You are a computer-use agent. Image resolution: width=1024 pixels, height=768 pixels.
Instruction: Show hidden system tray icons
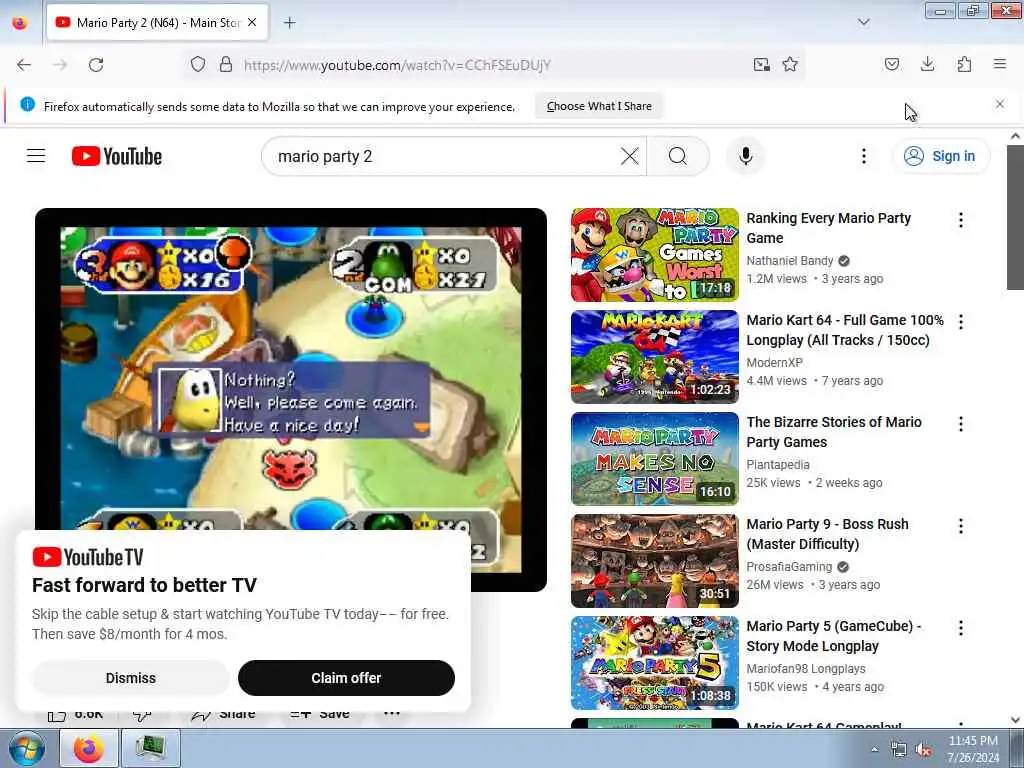(x=874, y=750)
